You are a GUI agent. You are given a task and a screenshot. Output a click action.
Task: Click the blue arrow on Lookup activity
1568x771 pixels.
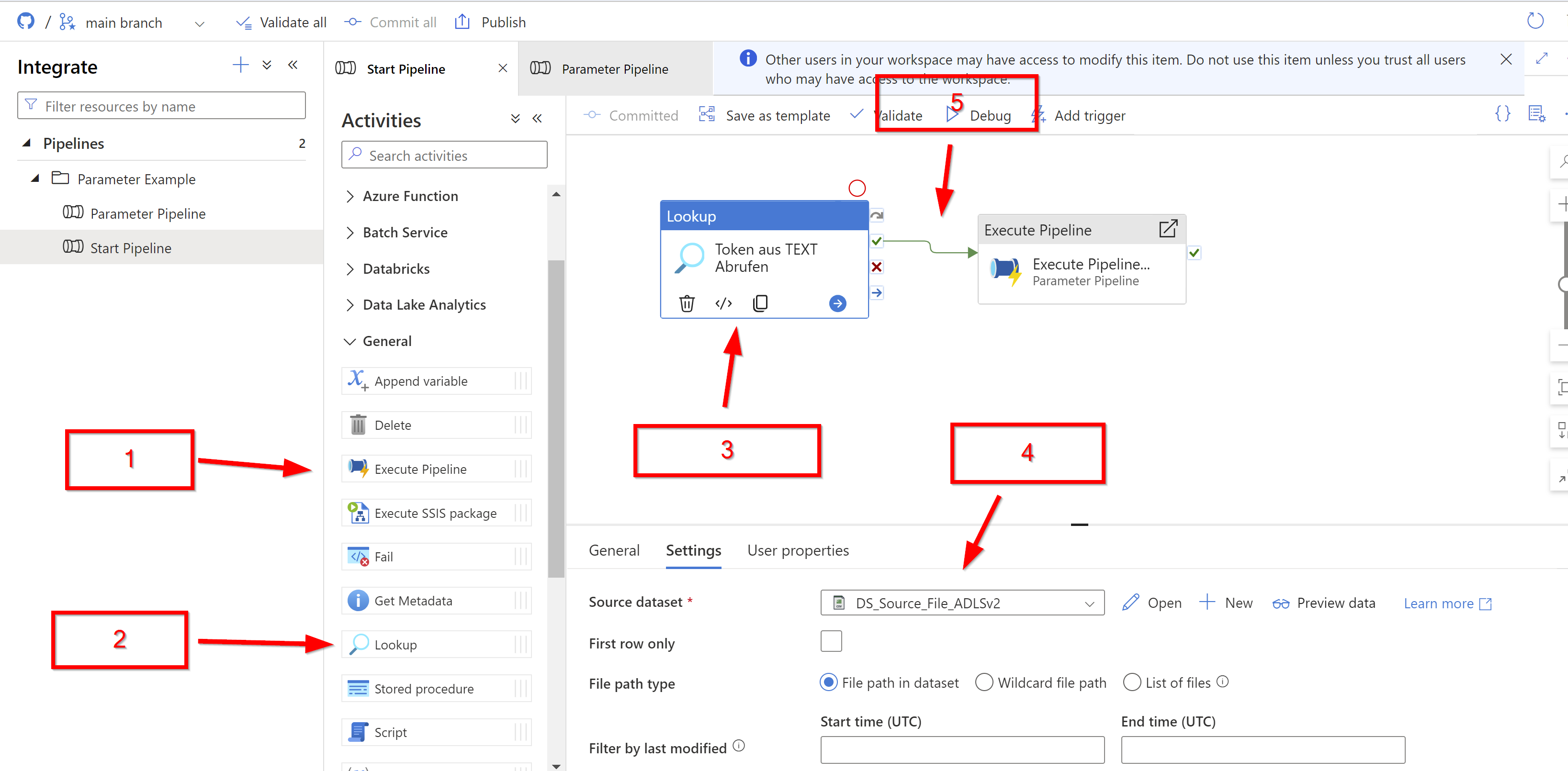[x=837, y=303]
